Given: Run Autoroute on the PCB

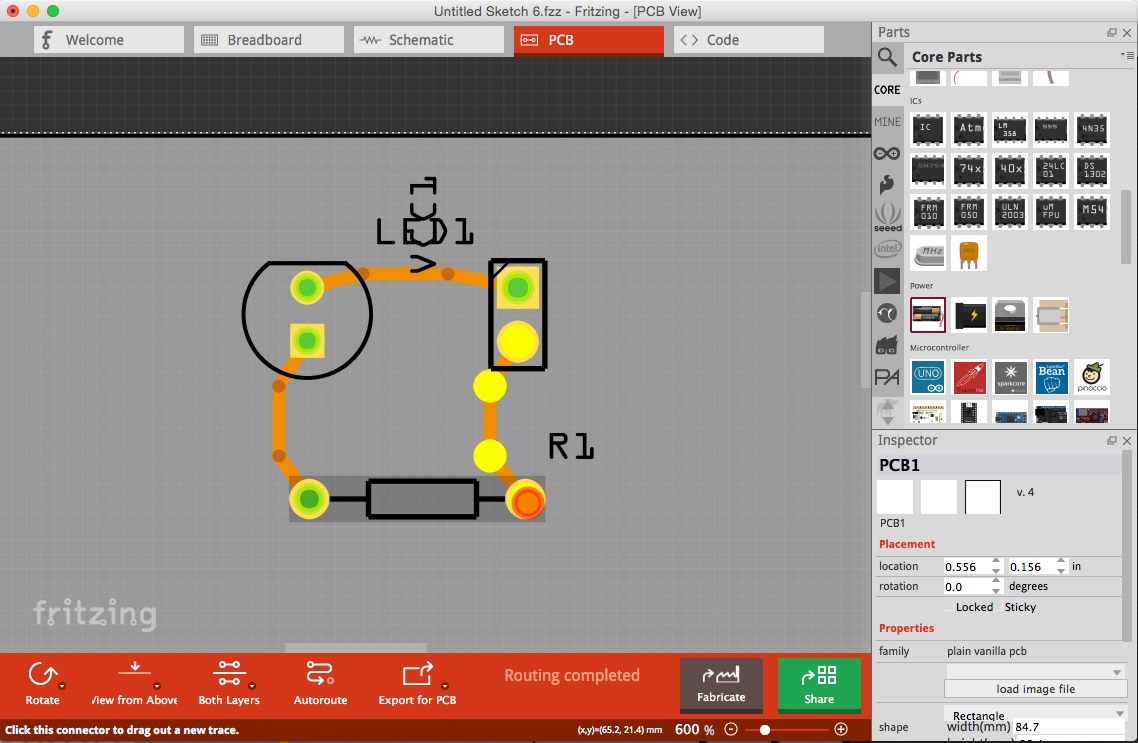Looking at the screenshot, I should (320, 684).
